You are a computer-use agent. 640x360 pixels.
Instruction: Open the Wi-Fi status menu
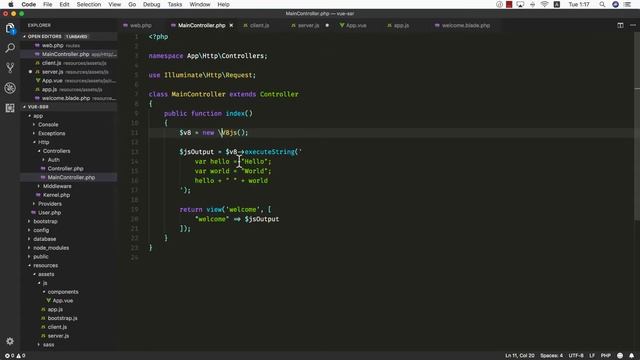(544, 4)
